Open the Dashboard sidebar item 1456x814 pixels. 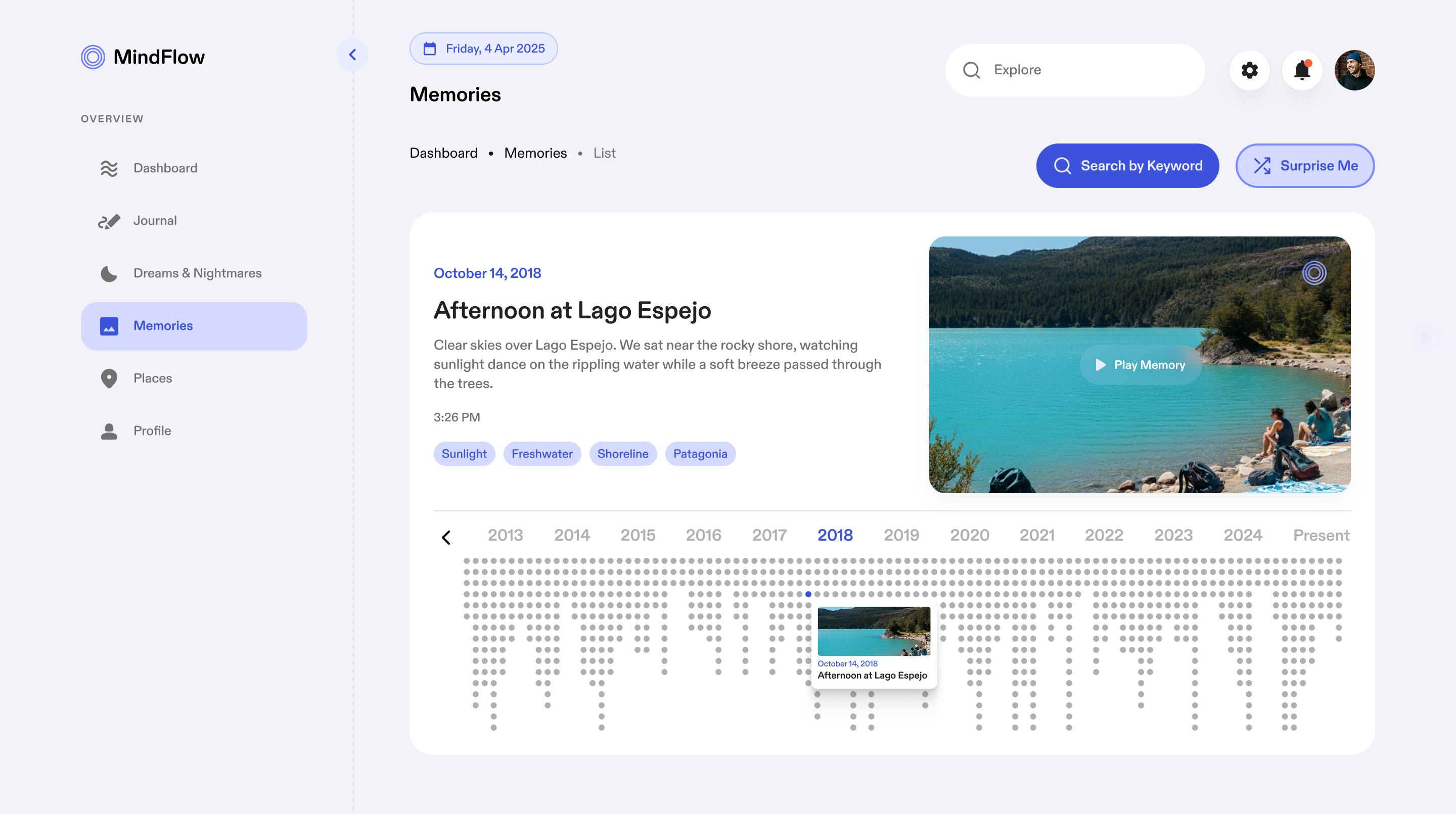click(x=194, y=168)
